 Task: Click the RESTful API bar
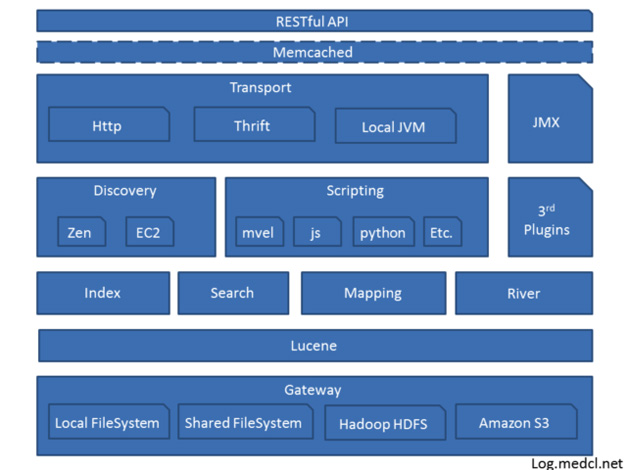pos(313,21)
